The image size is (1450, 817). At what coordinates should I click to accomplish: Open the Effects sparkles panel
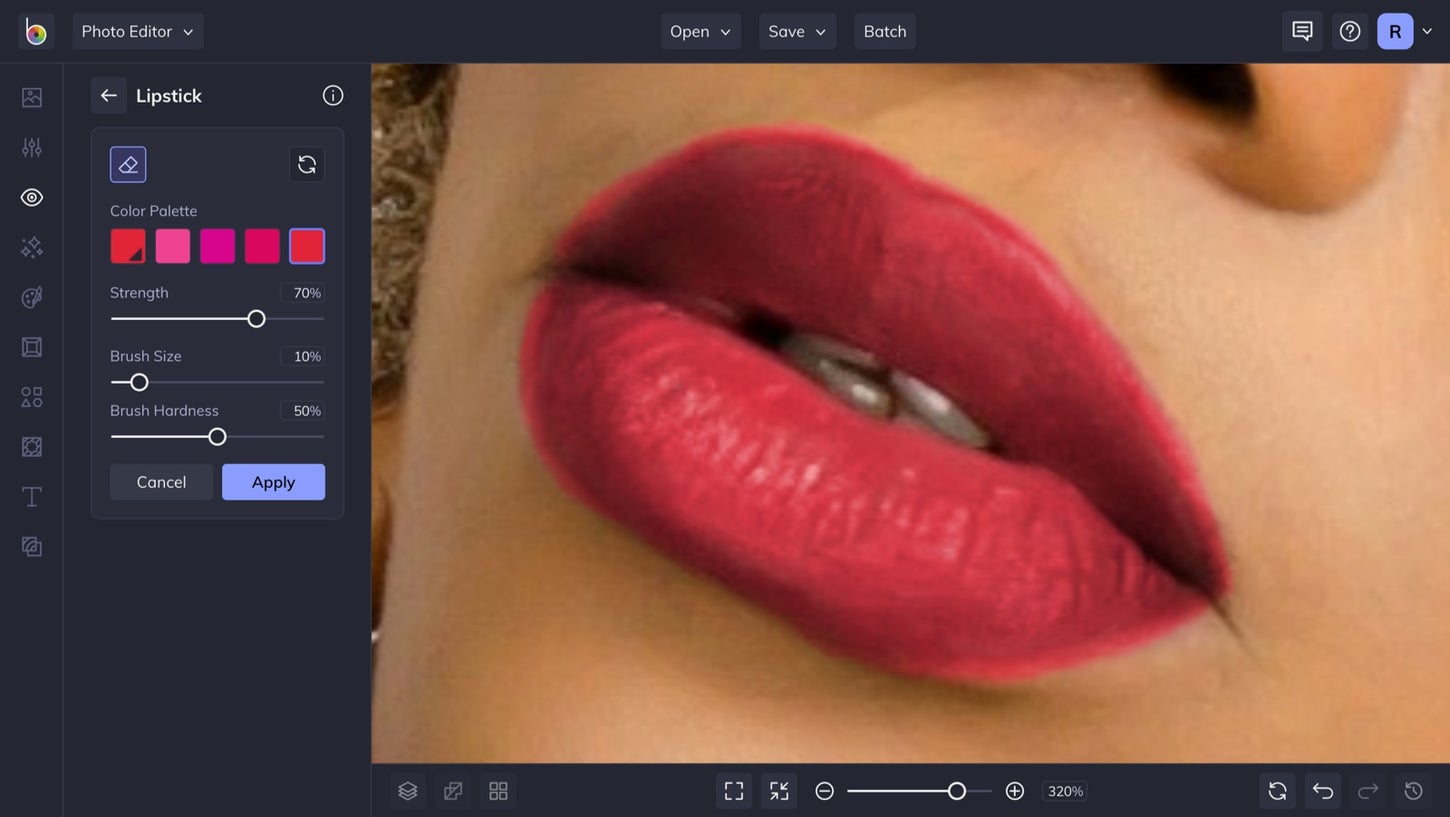(31, 247)
